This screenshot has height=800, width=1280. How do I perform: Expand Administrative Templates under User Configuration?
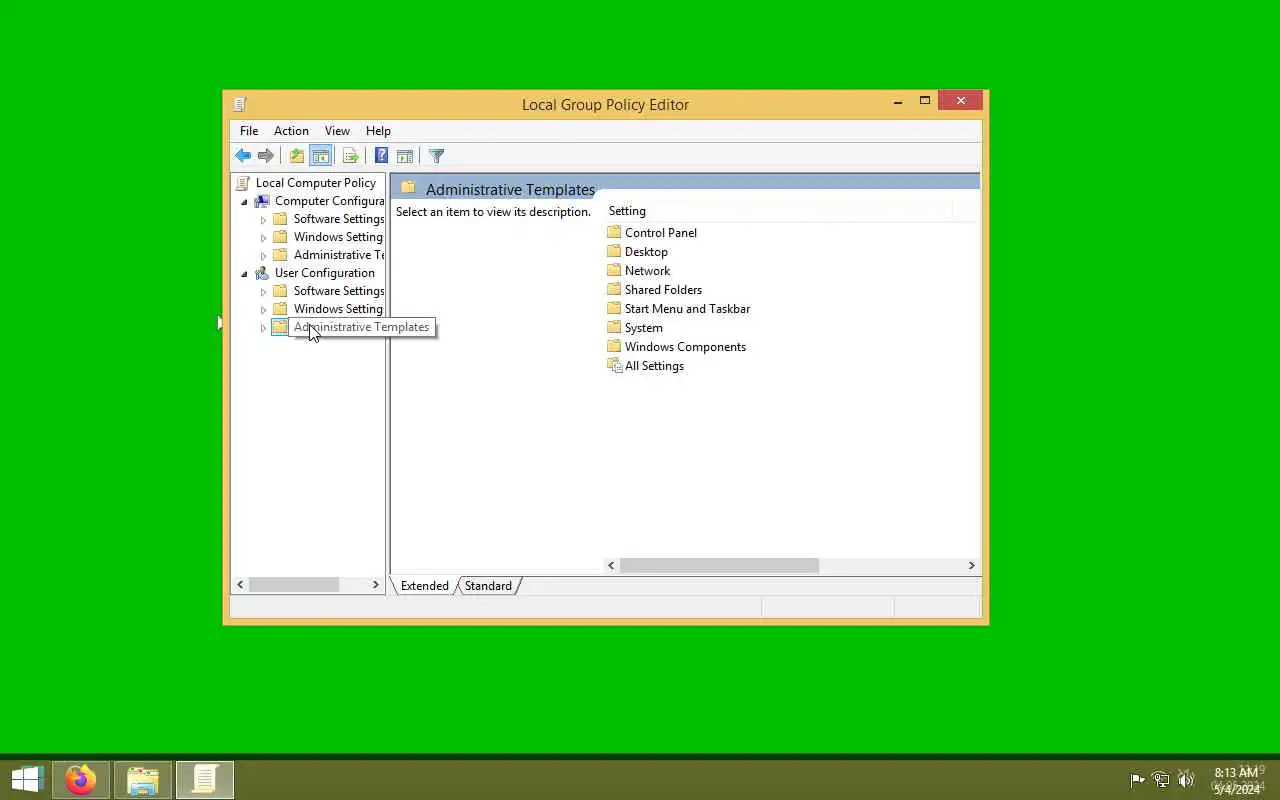(x=263, y=328)
